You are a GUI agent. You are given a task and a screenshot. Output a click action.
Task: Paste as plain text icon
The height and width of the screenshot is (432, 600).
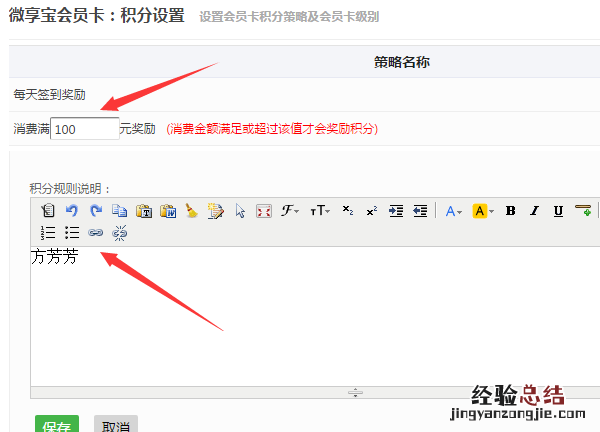(144, 211)
